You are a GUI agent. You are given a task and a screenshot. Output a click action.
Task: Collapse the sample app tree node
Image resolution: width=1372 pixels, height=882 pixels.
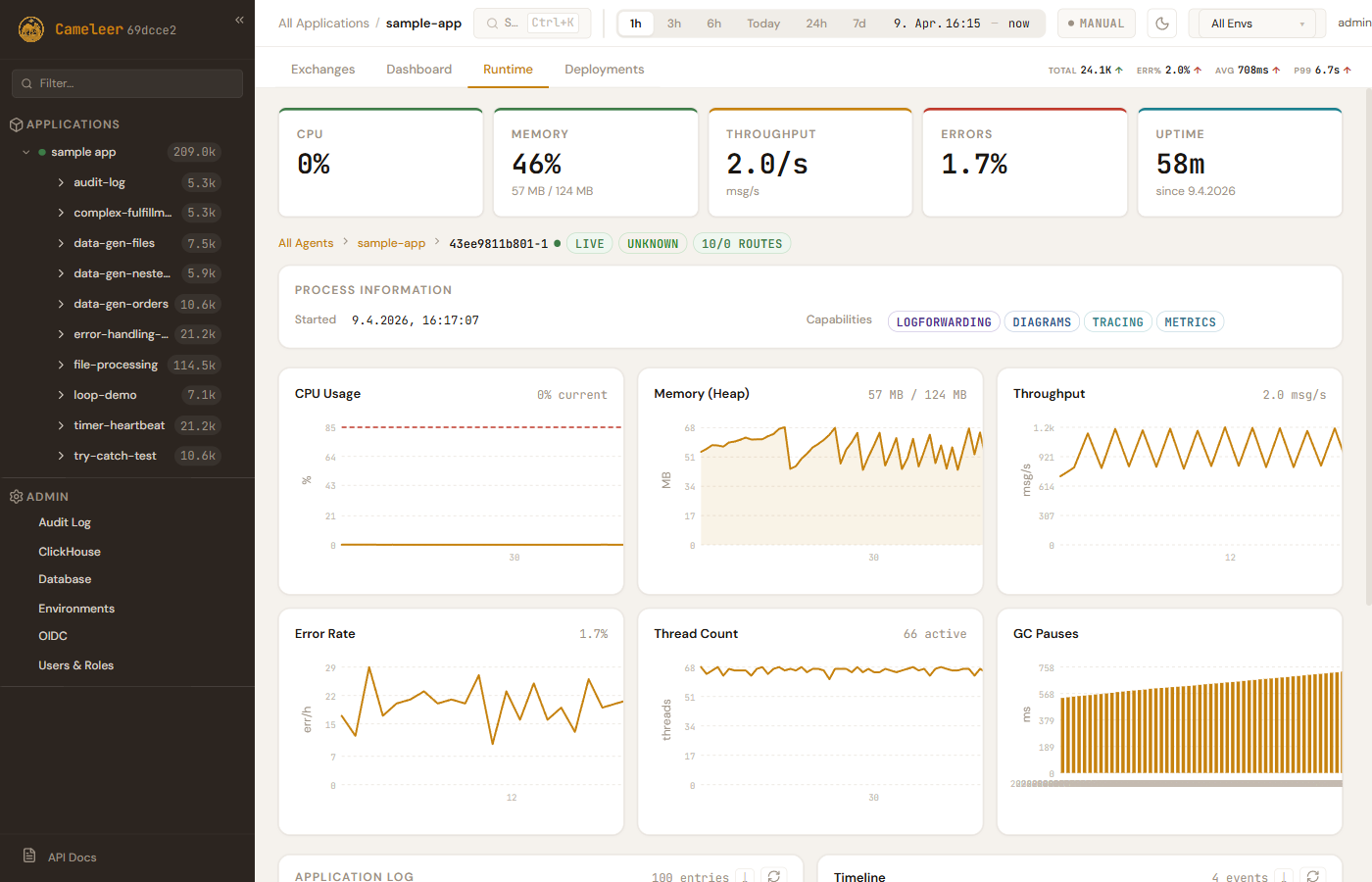(x=26, y=152)
